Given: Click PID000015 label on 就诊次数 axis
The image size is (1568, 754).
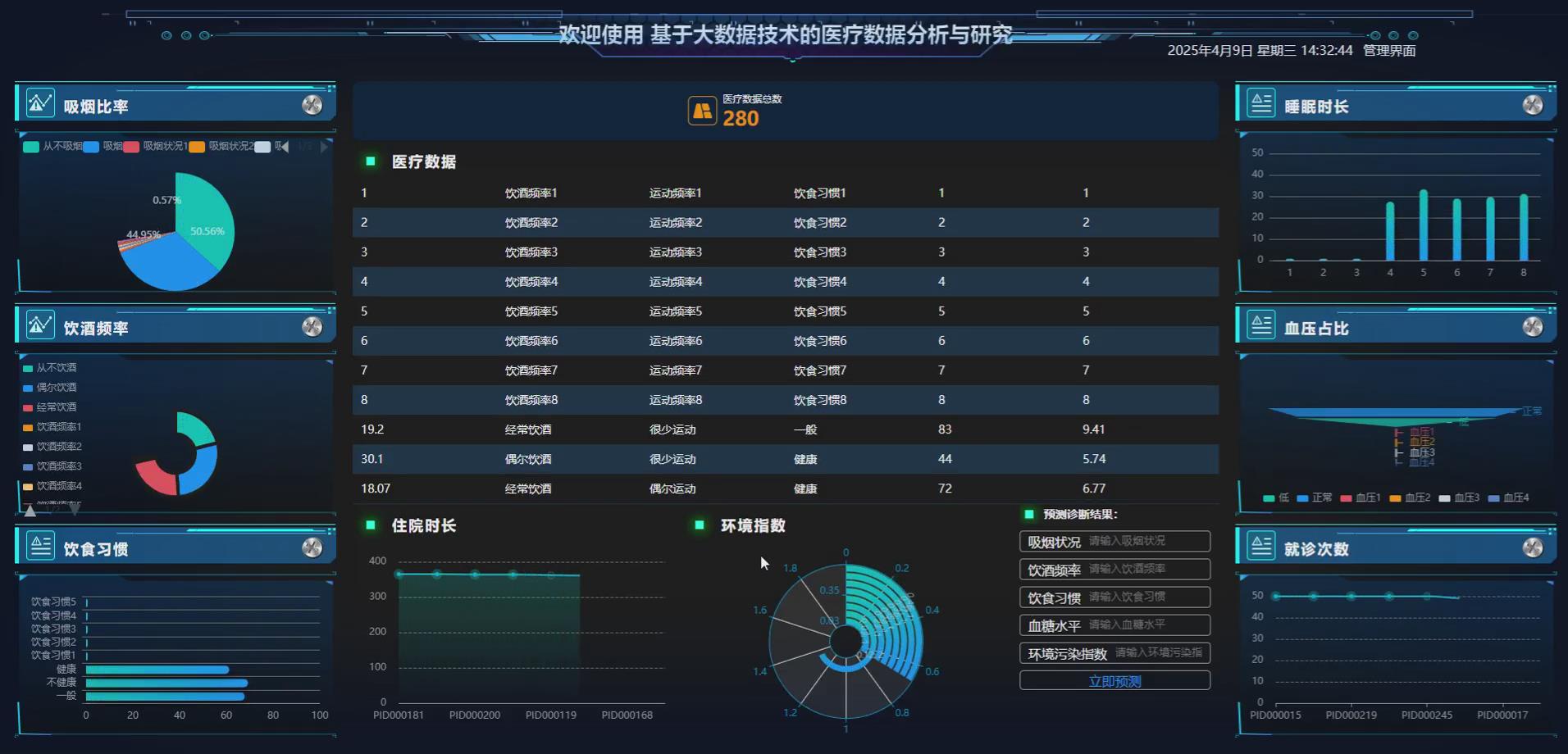Looking at the screenshot, I should pos(1275,715).
